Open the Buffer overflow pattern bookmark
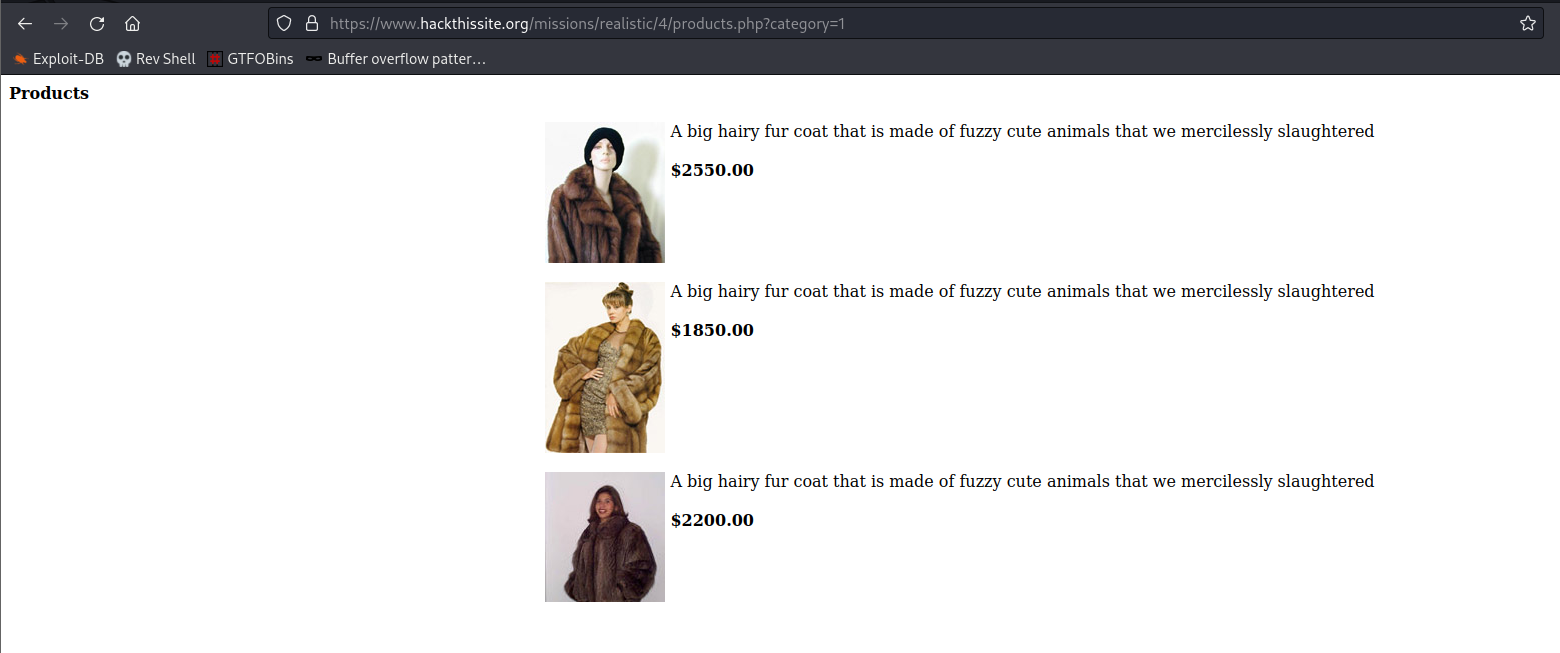 [396, 59]
